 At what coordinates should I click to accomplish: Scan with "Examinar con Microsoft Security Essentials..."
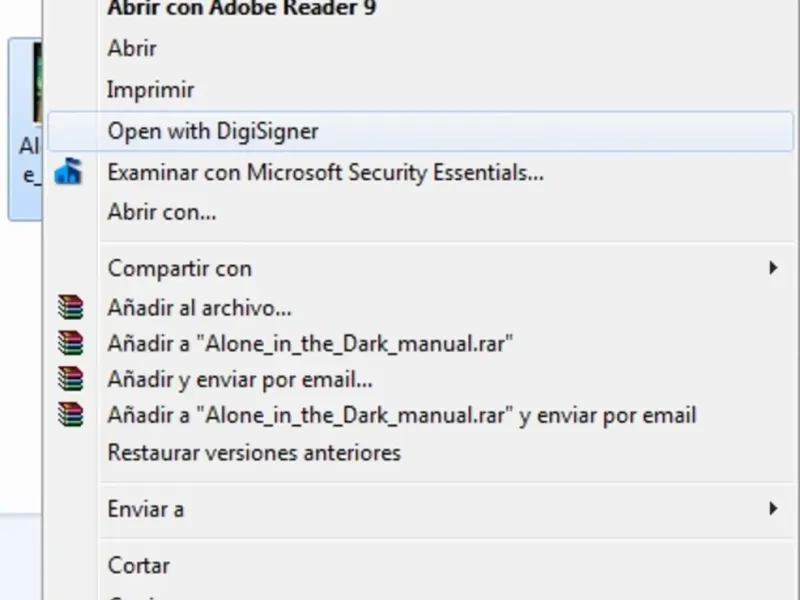325,172
